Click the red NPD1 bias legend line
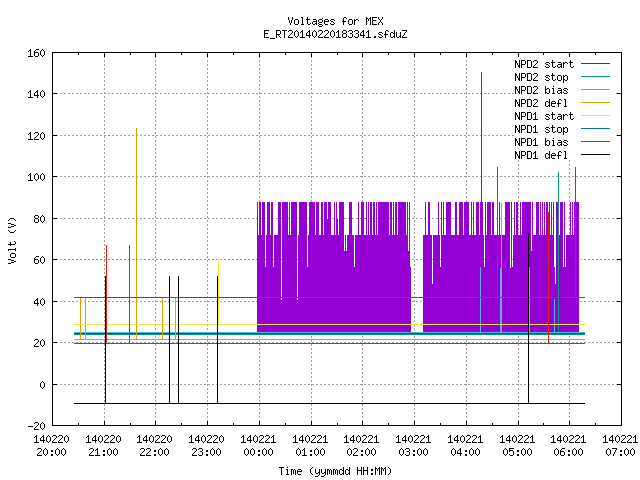This screenshot has height=480, width=640. [x=595, y=142]
